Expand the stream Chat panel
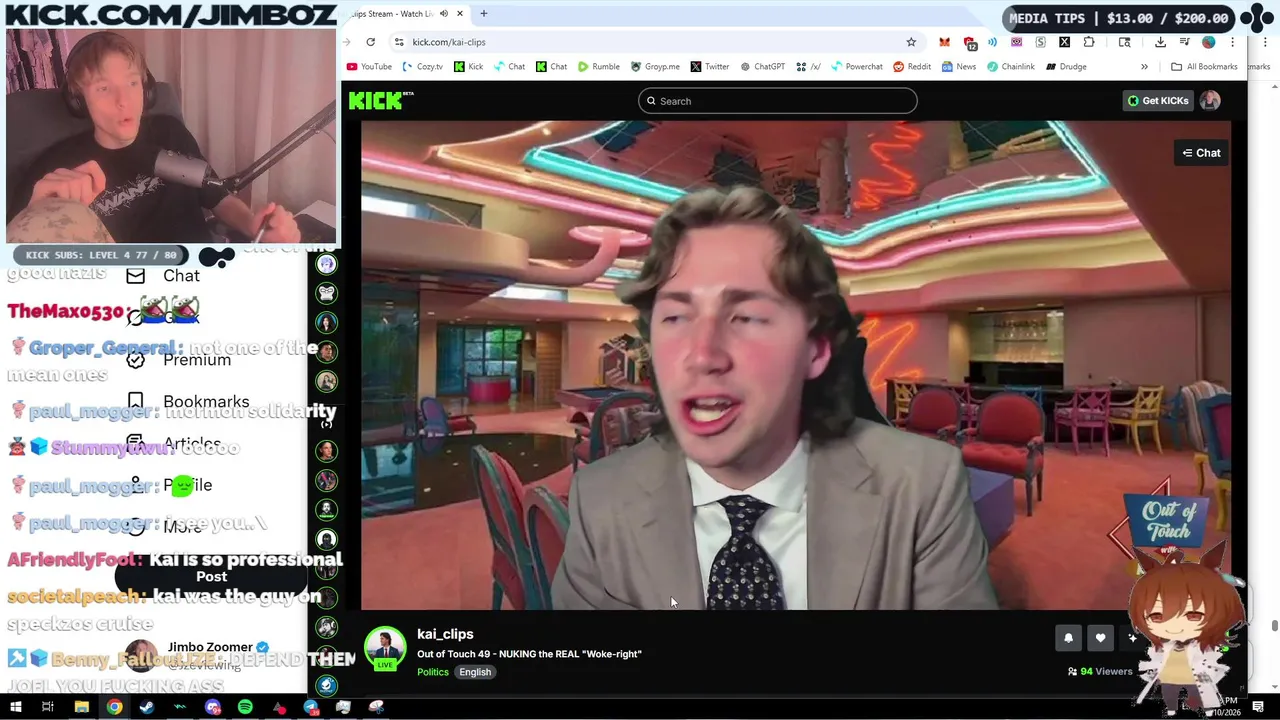 pyautogui.click(x=1201, y=153)
